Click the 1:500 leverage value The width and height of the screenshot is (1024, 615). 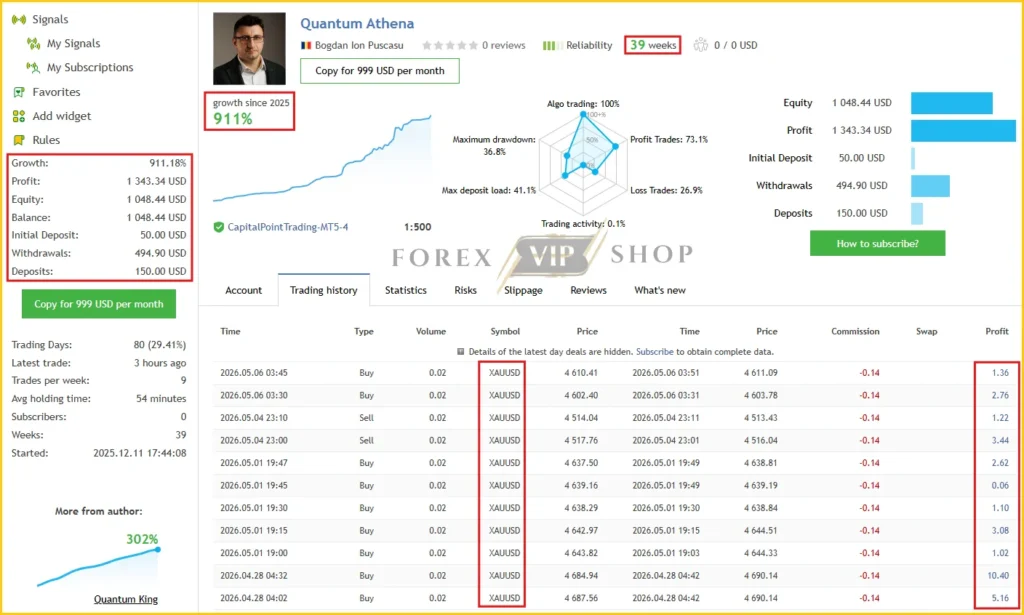tap(417, 227)
